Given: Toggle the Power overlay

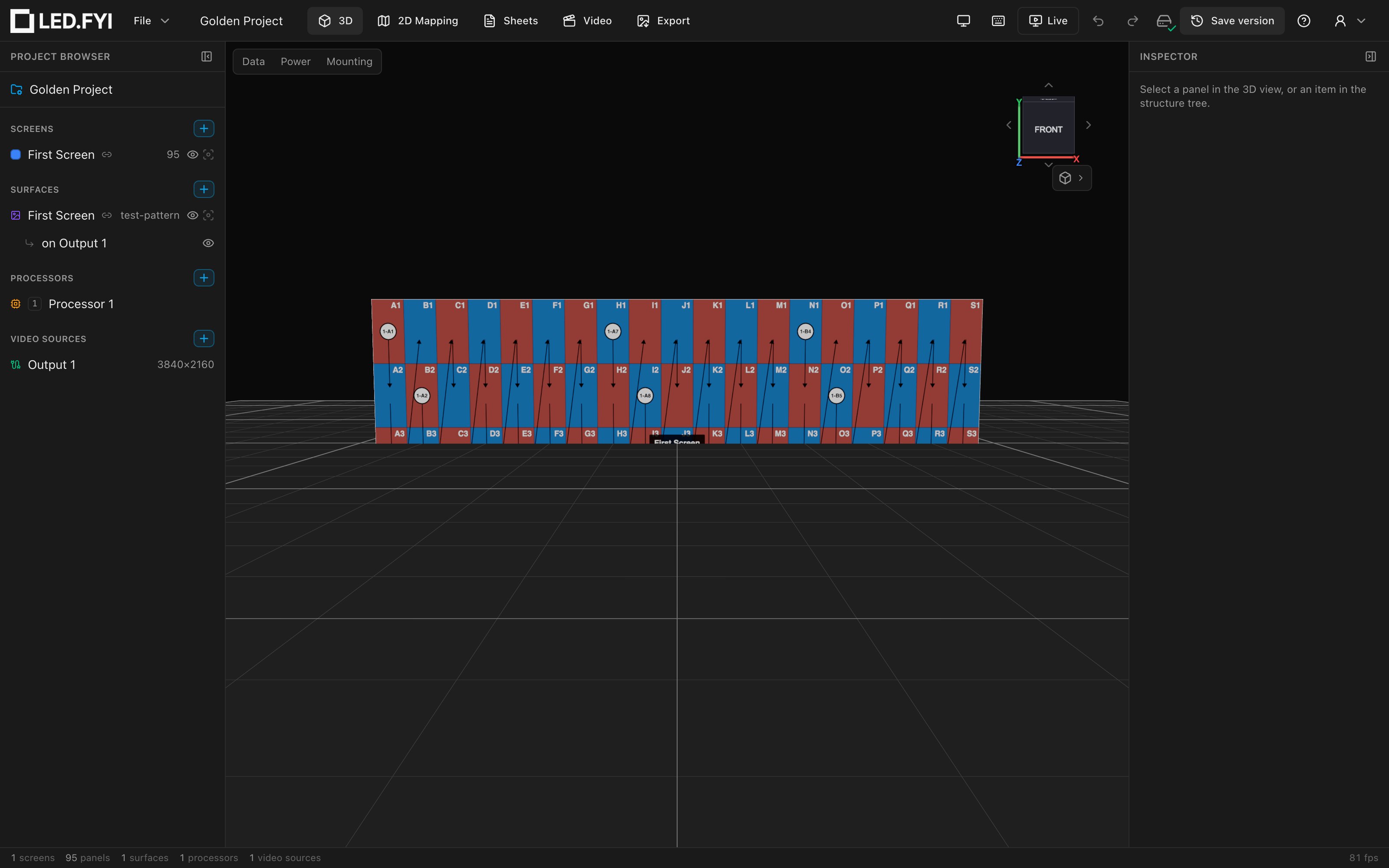Looking at the screenshot, I should (296, 62).
